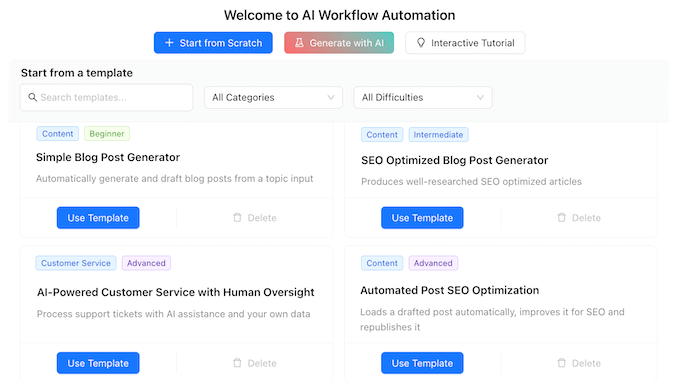Image resolution: width=680 pixels, height=384 pixels.
Task: Expand the All Difficulties chevron arrow
Action: 480,98
